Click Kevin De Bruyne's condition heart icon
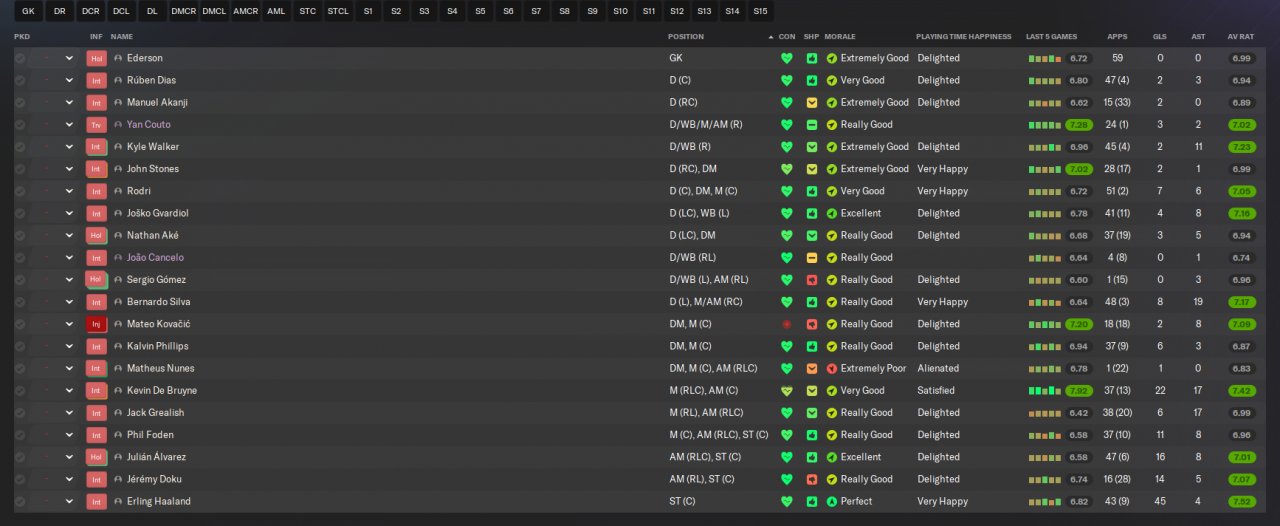The width and height of the screenshot is (1280, 526). pos(787,391)
